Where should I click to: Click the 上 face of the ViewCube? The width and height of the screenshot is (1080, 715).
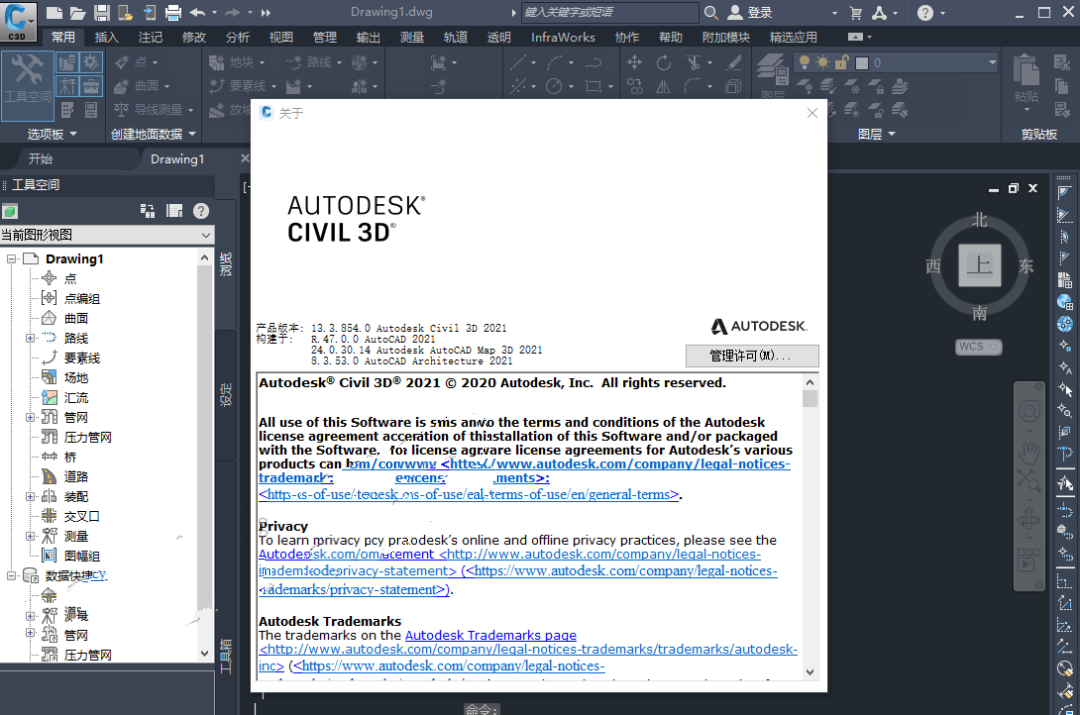click(x=979, y=265)
